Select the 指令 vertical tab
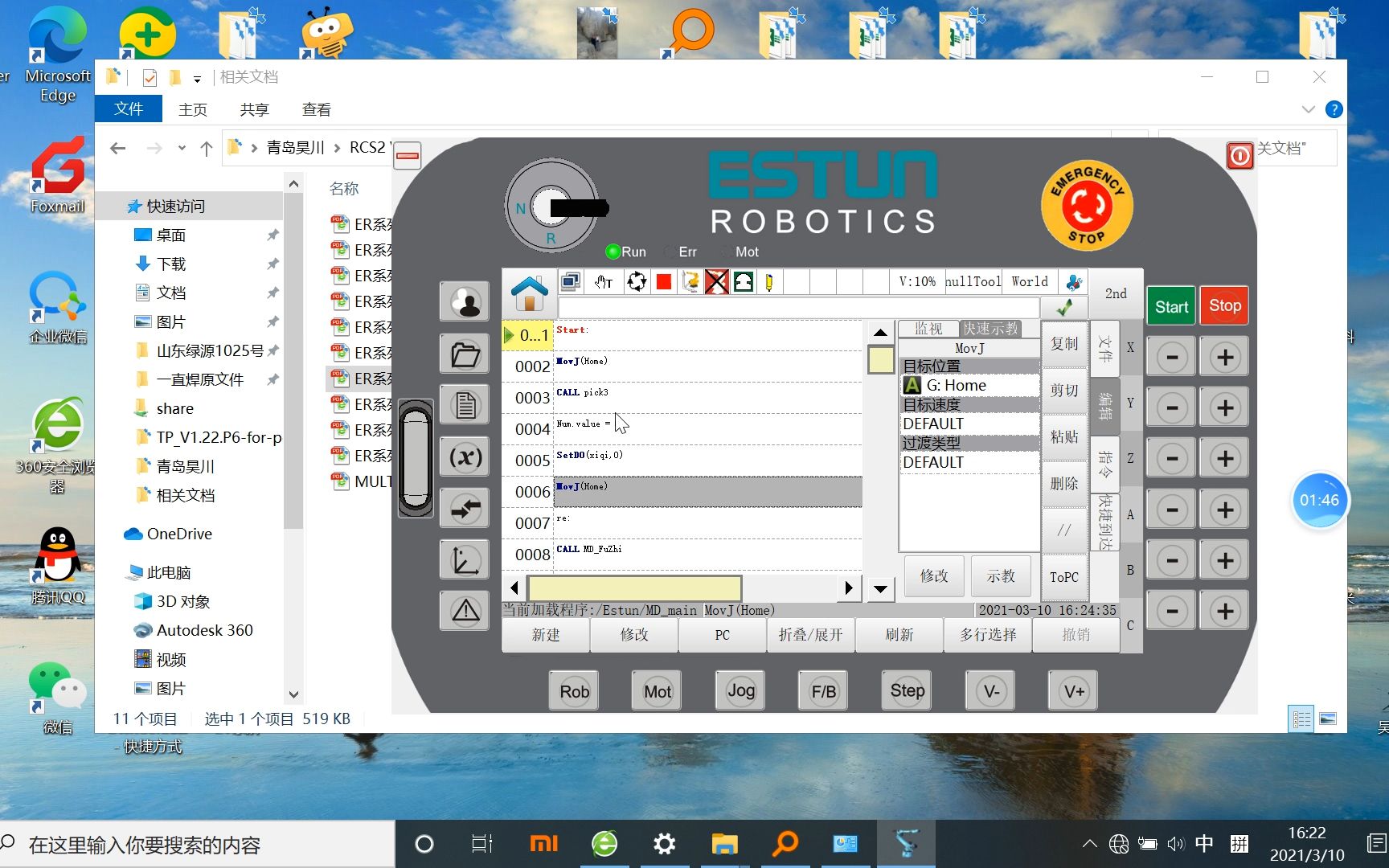The height and width of the screenshot is (868, 1389). click(x=1106, y=464)
